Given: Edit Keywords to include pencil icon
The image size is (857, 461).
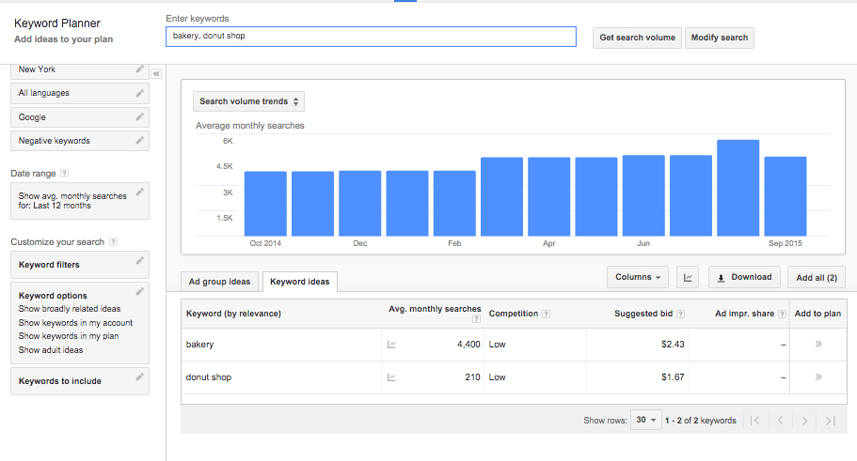Looking at the screenshot, I should coord(140,376).
